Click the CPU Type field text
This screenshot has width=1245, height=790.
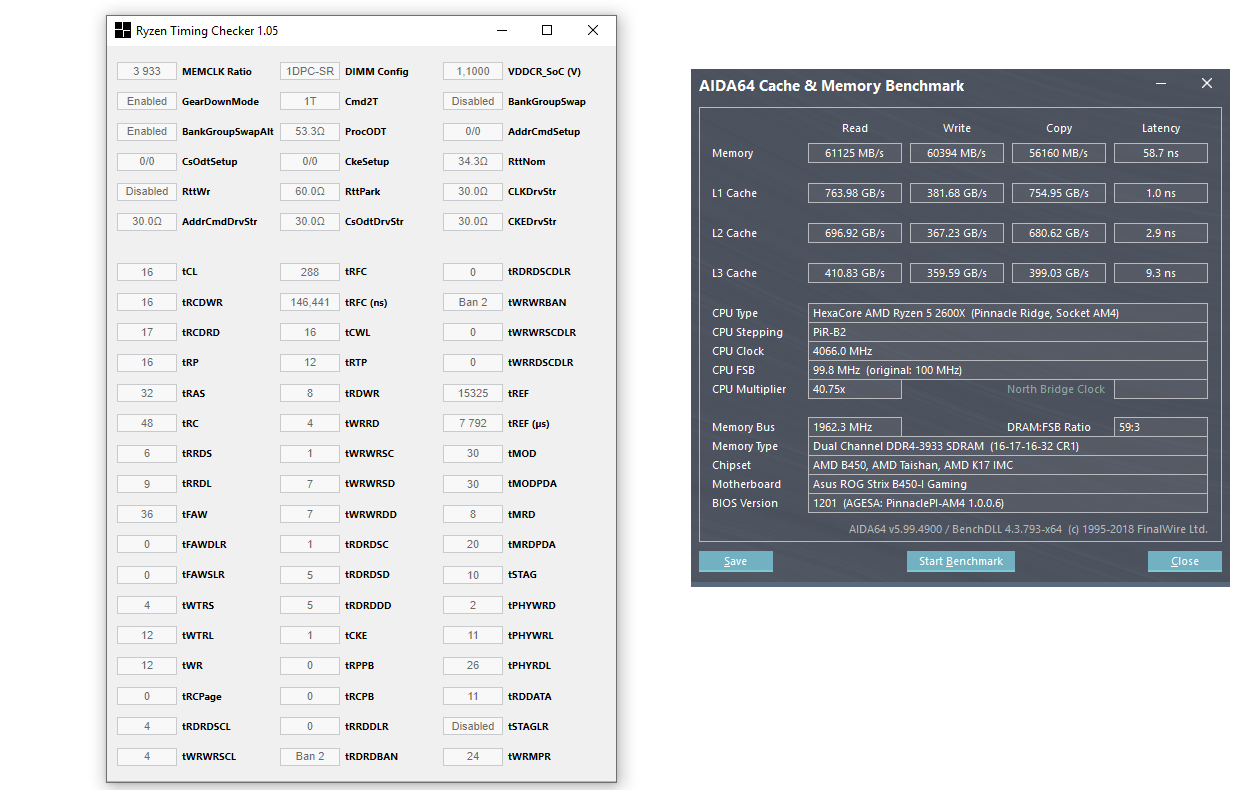click(1008, 313)
